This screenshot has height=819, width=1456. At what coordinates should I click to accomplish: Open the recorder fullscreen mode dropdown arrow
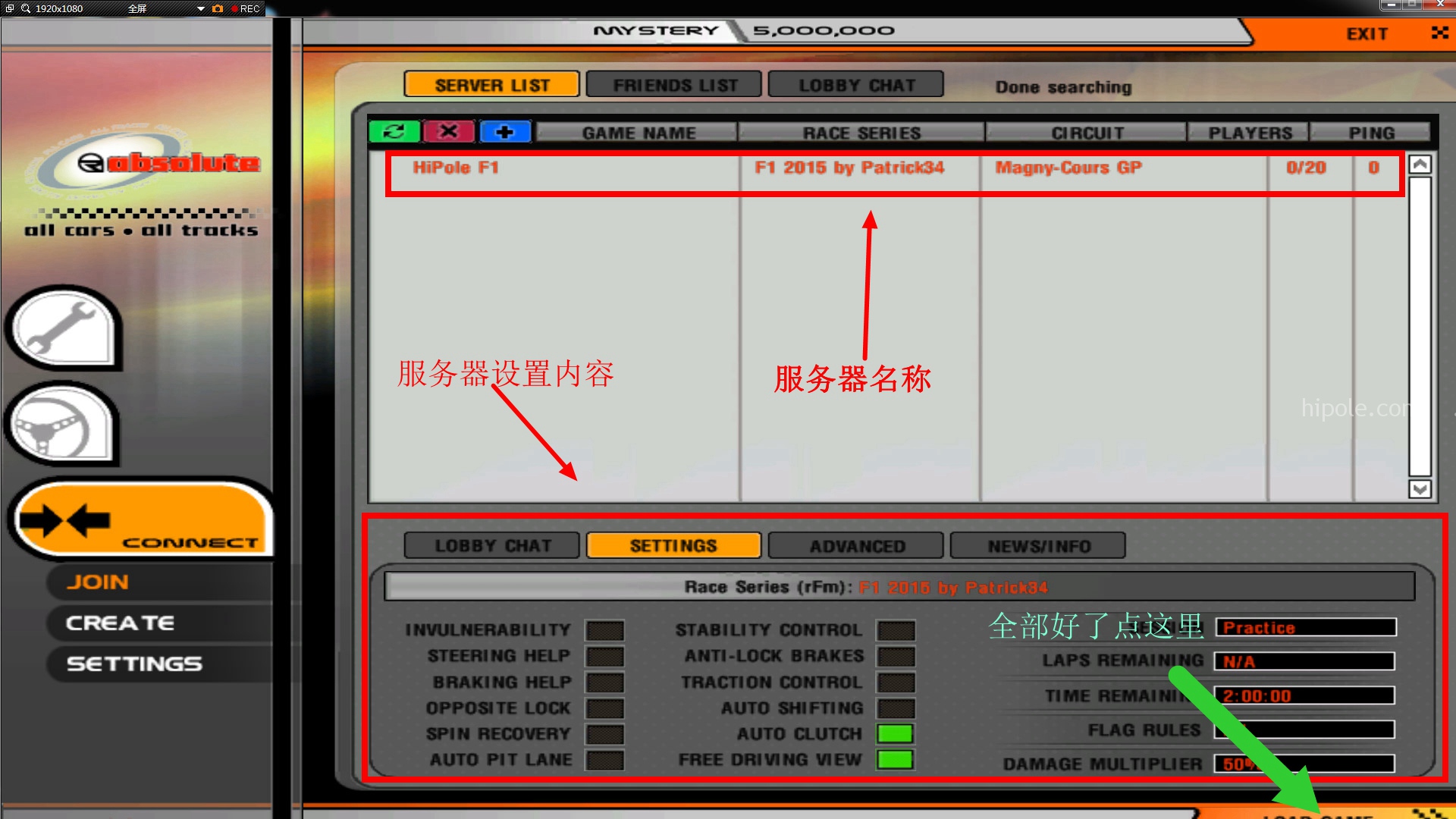(201, 9)
